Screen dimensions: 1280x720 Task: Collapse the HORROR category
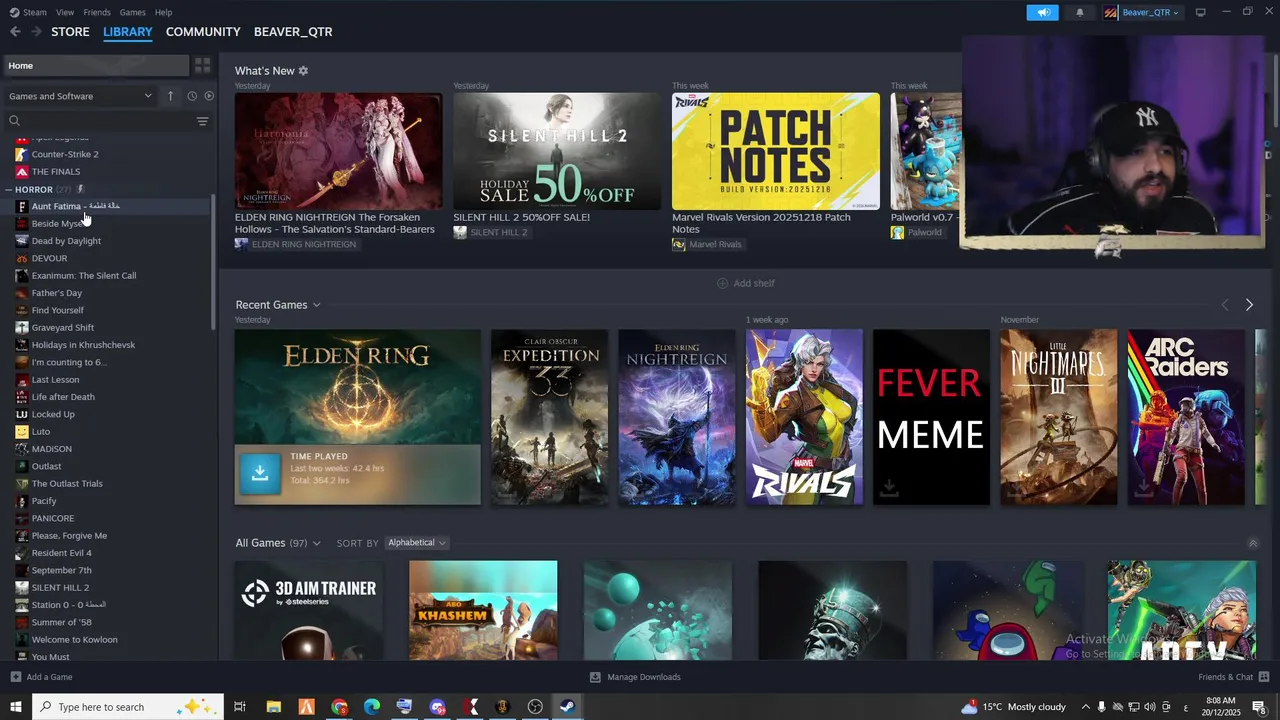point(9,190)
